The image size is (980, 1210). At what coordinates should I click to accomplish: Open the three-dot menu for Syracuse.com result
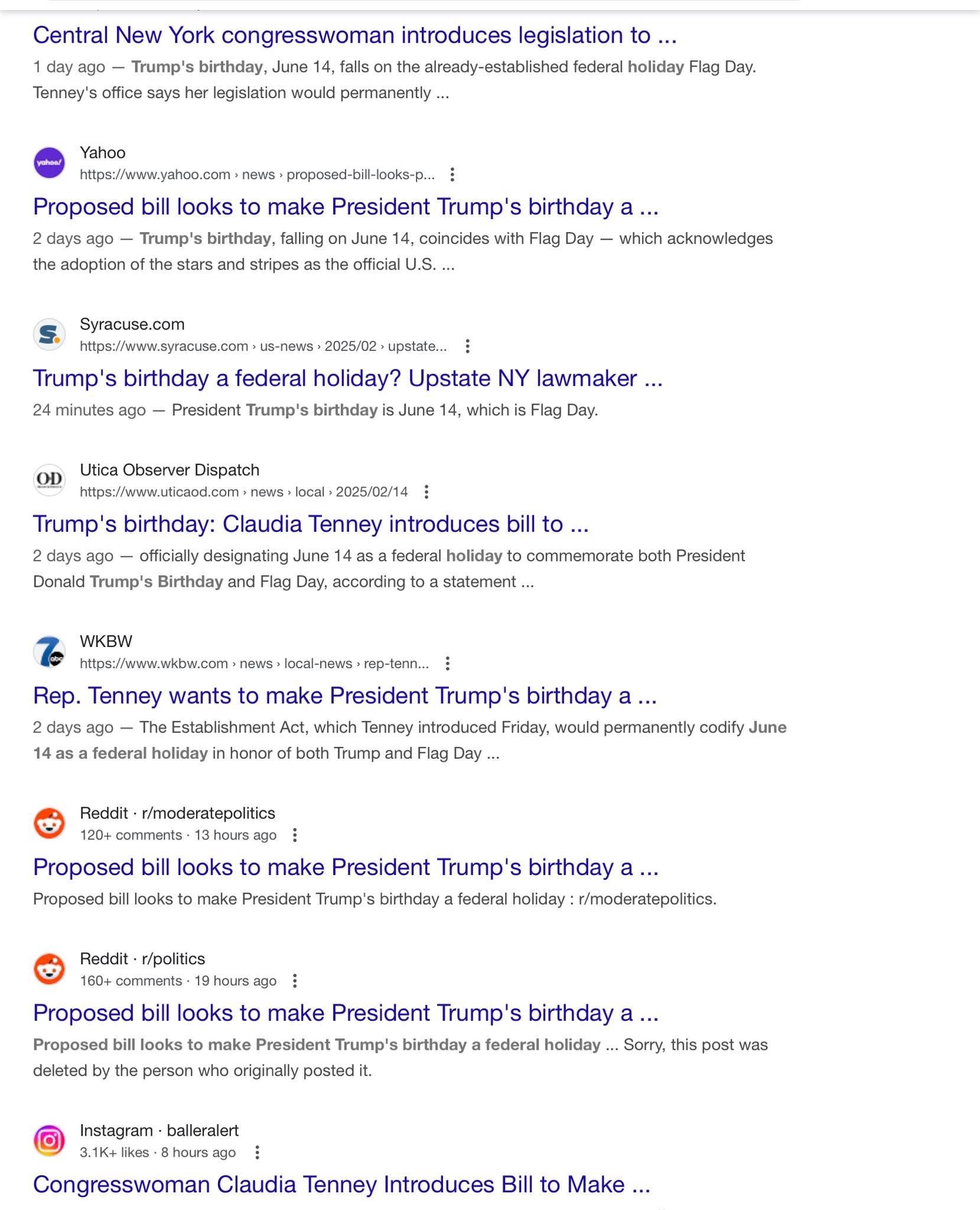pos(467,346)
